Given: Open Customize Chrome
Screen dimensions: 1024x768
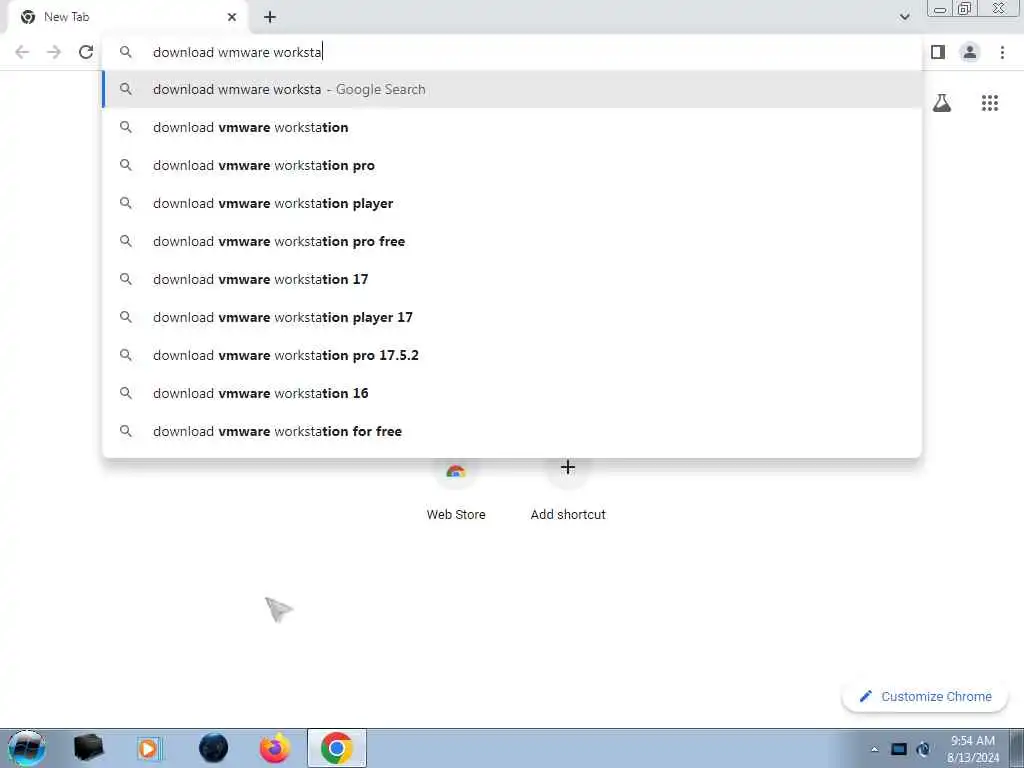Looking at the screenshot, I should click(x=925, y=696).
